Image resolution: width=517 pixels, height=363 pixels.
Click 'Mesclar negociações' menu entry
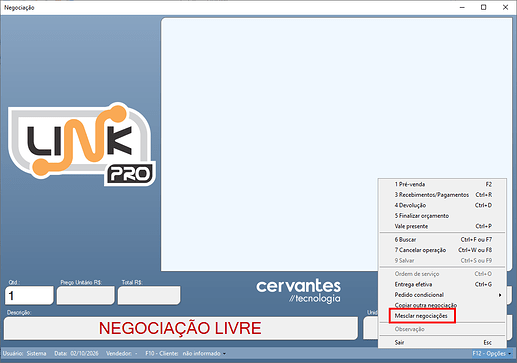(442, 316)
